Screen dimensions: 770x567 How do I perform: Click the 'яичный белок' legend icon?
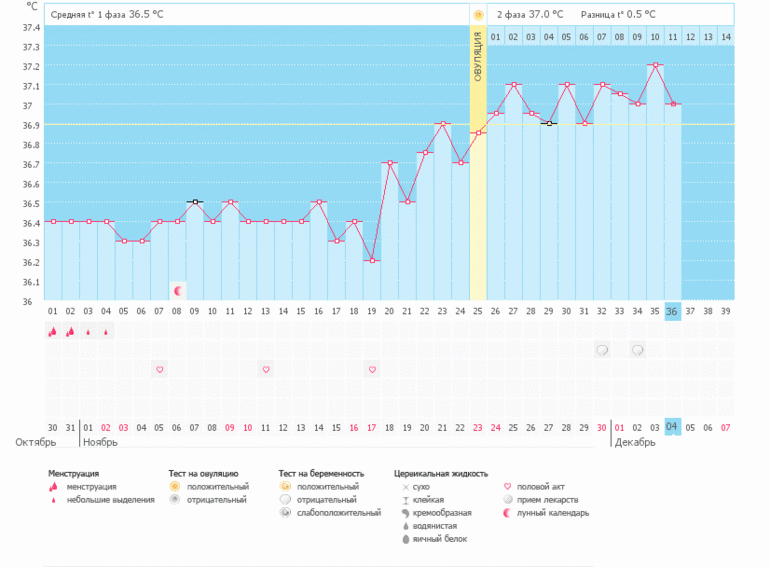tap(404, 539)
